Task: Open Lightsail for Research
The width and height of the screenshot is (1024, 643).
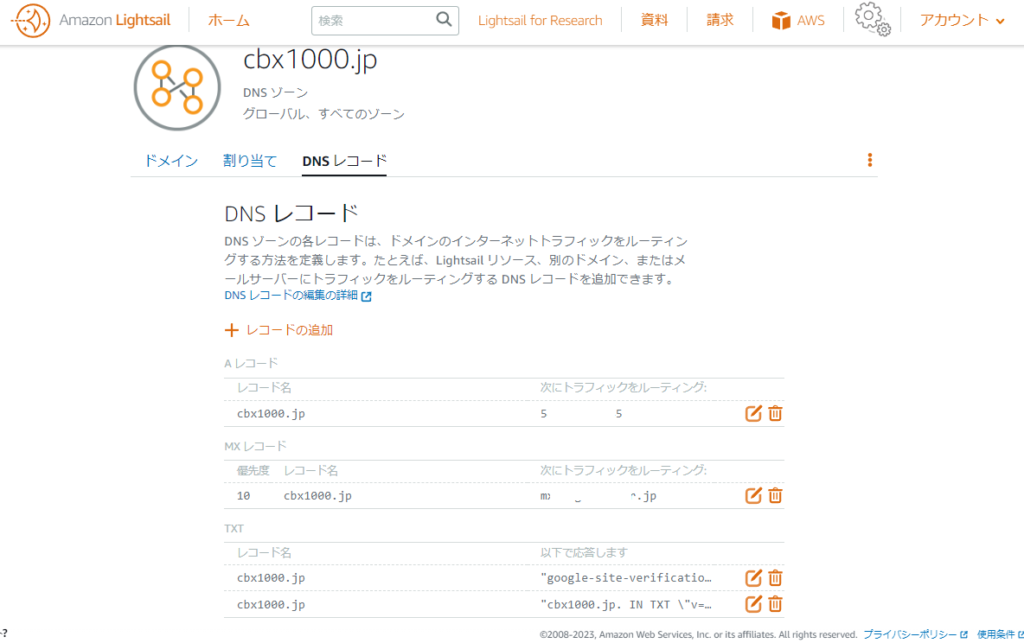Action: pyautogui.click(x=540, y=20)
